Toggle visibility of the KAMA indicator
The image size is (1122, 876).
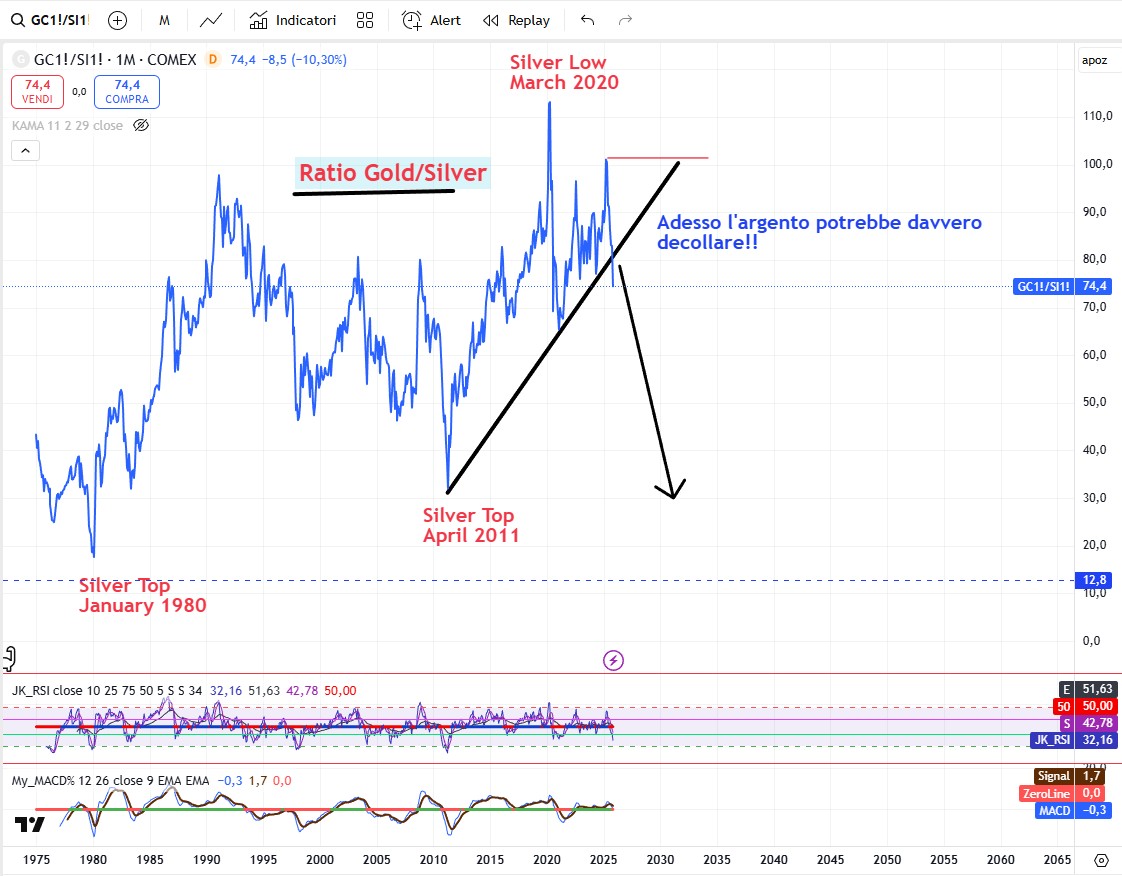(x=141, y=125)
